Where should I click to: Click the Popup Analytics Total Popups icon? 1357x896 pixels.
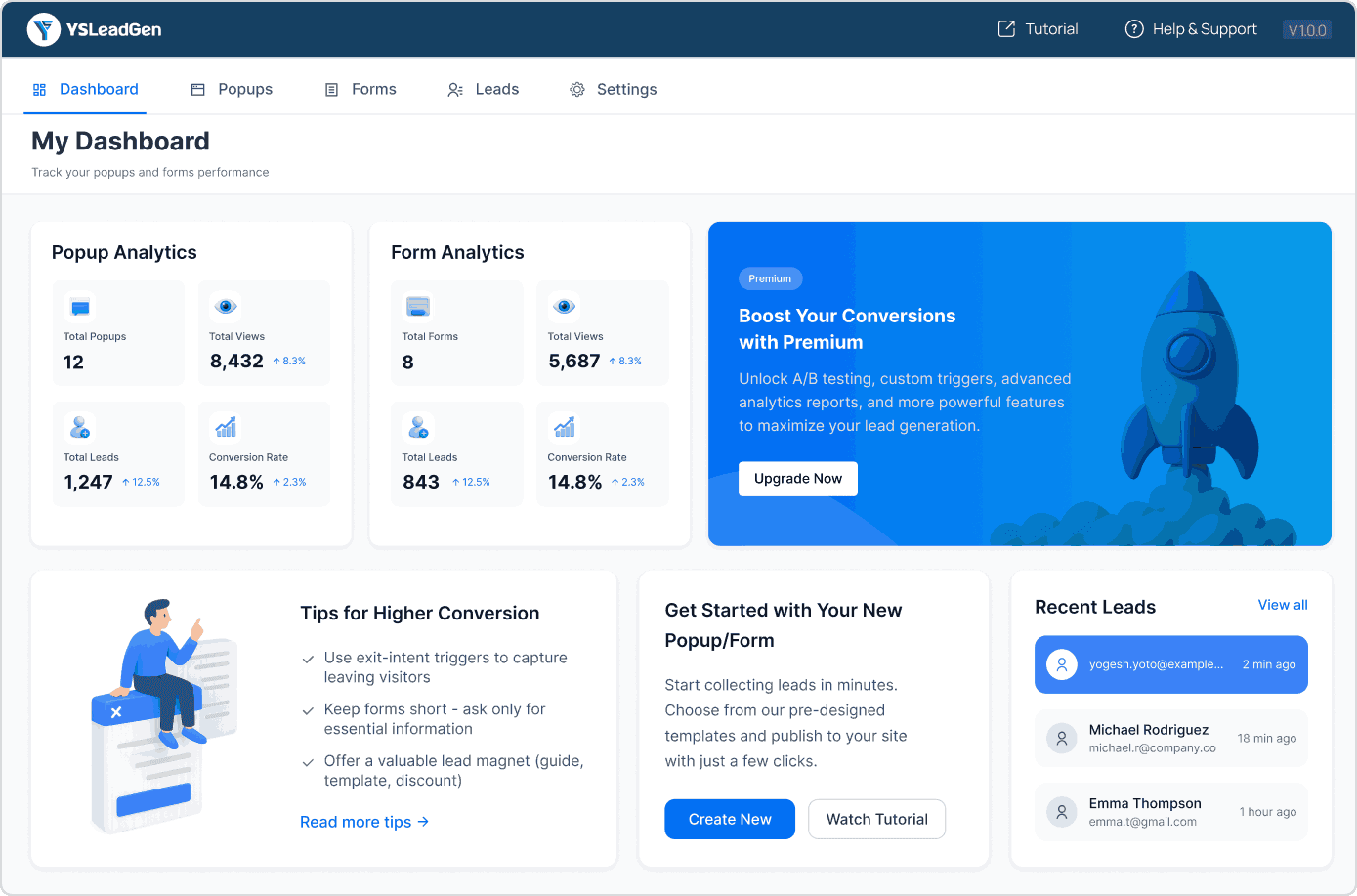point(80,307)
